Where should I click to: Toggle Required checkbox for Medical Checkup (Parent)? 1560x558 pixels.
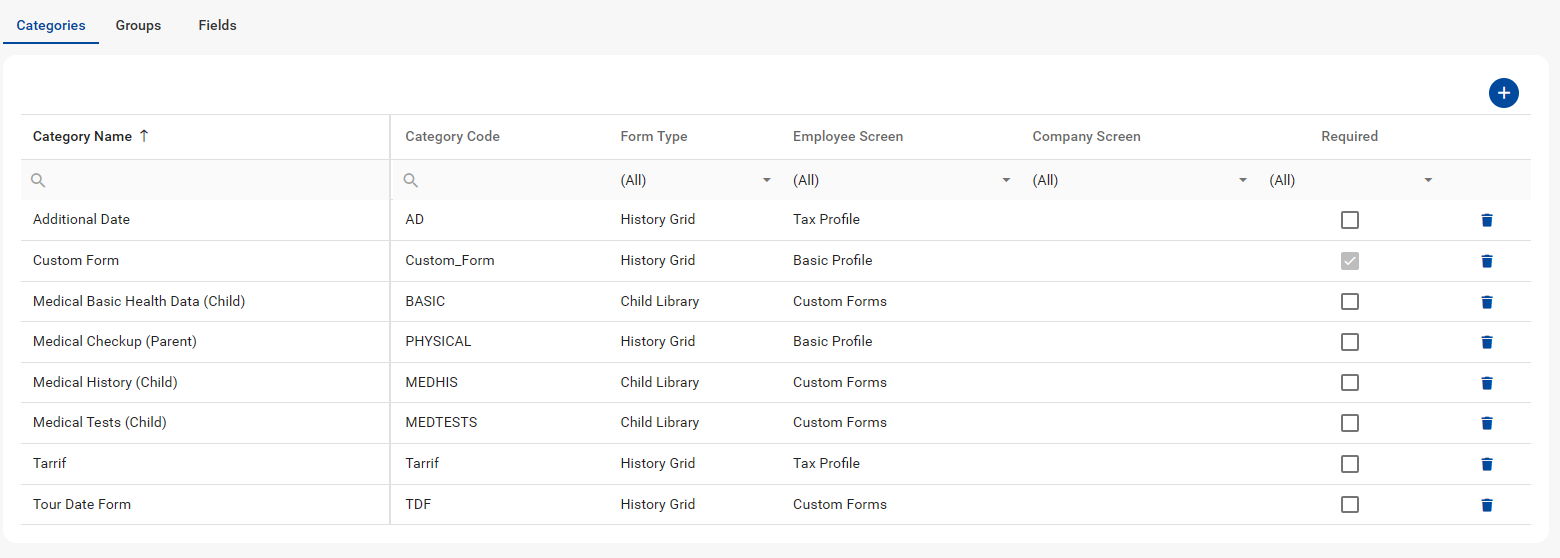point(1350,342)
